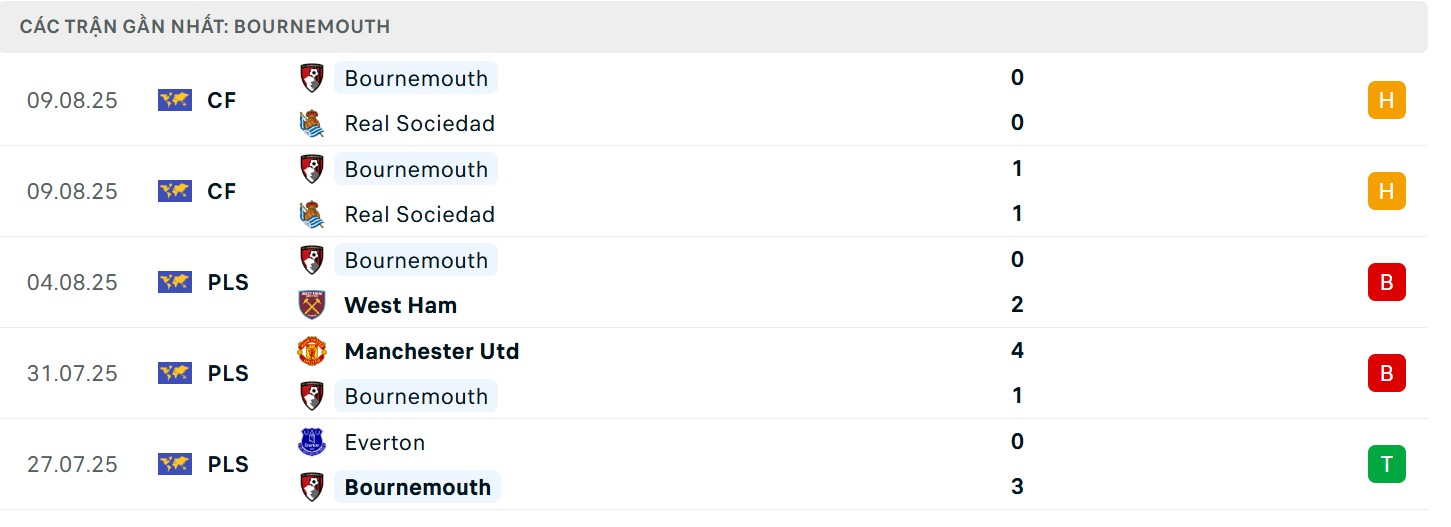Click Bournemouth crest in the West Ham match

point(312,260)
